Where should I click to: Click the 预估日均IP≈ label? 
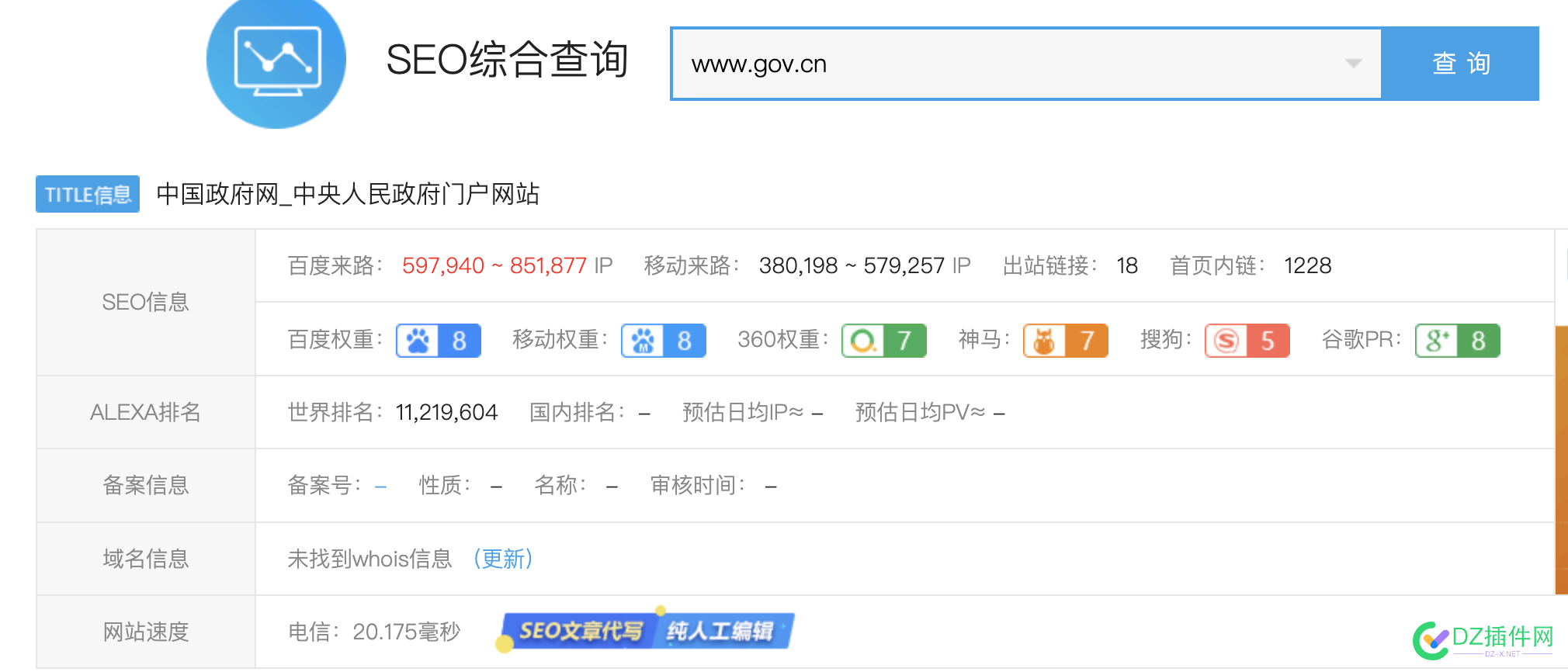tap(743, 412)
